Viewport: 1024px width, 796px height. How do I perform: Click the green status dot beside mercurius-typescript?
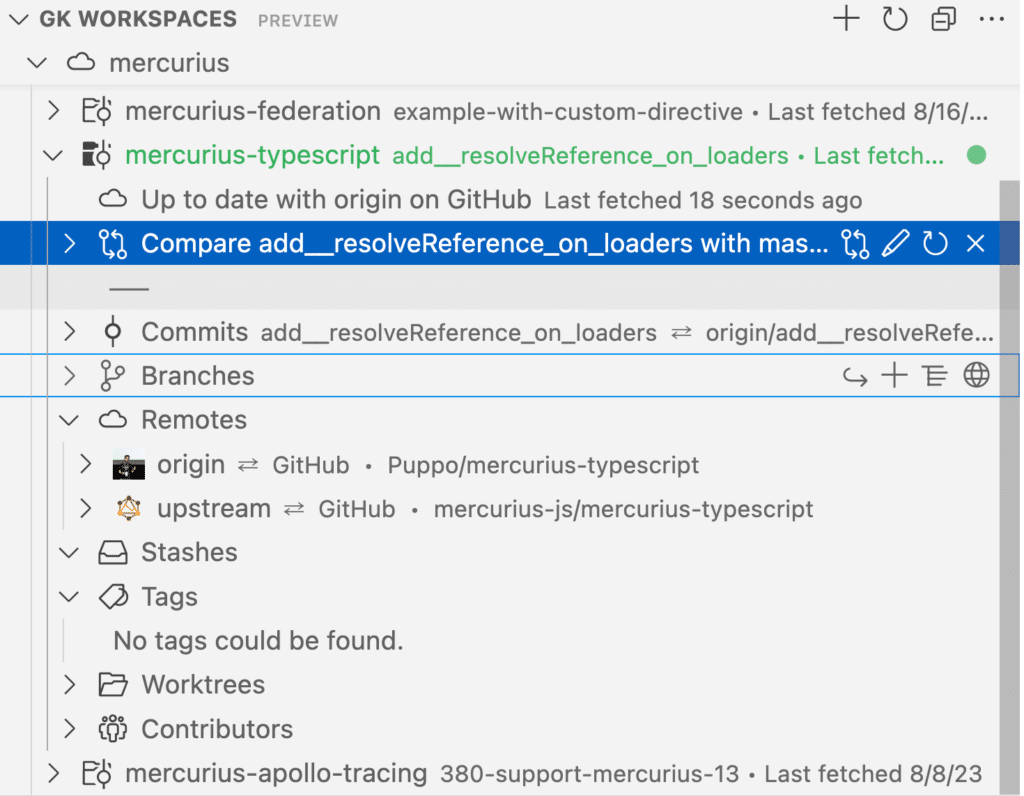977,155
